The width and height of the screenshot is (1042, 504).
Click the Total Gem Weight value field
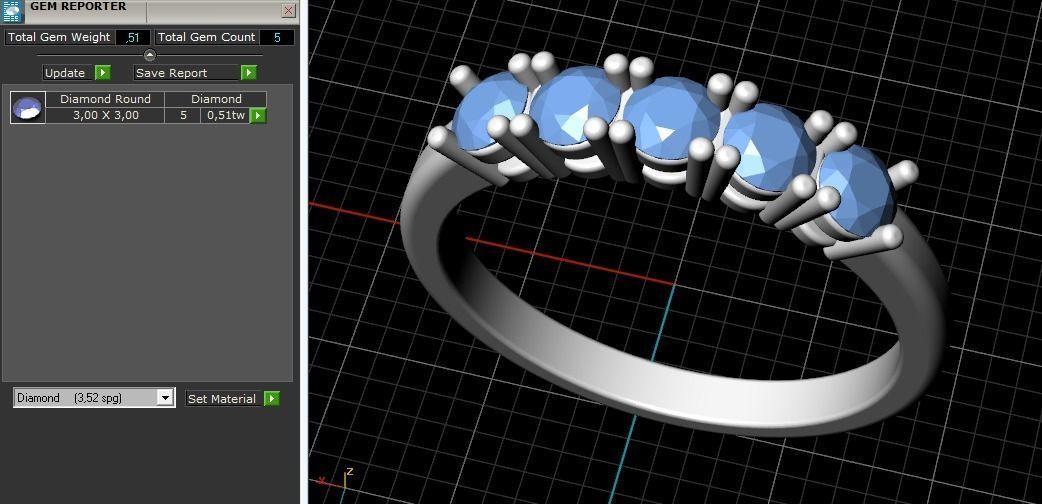coord(132,37)
